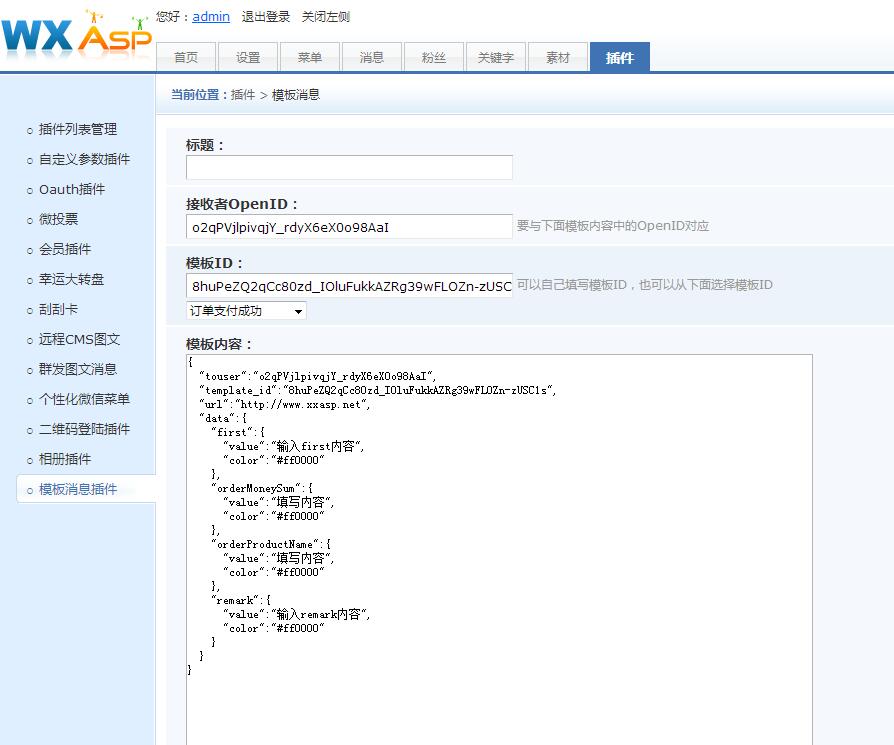Click the 输入first内容 value line
This screenshot has width=894, height=745.
click(294, 446)
